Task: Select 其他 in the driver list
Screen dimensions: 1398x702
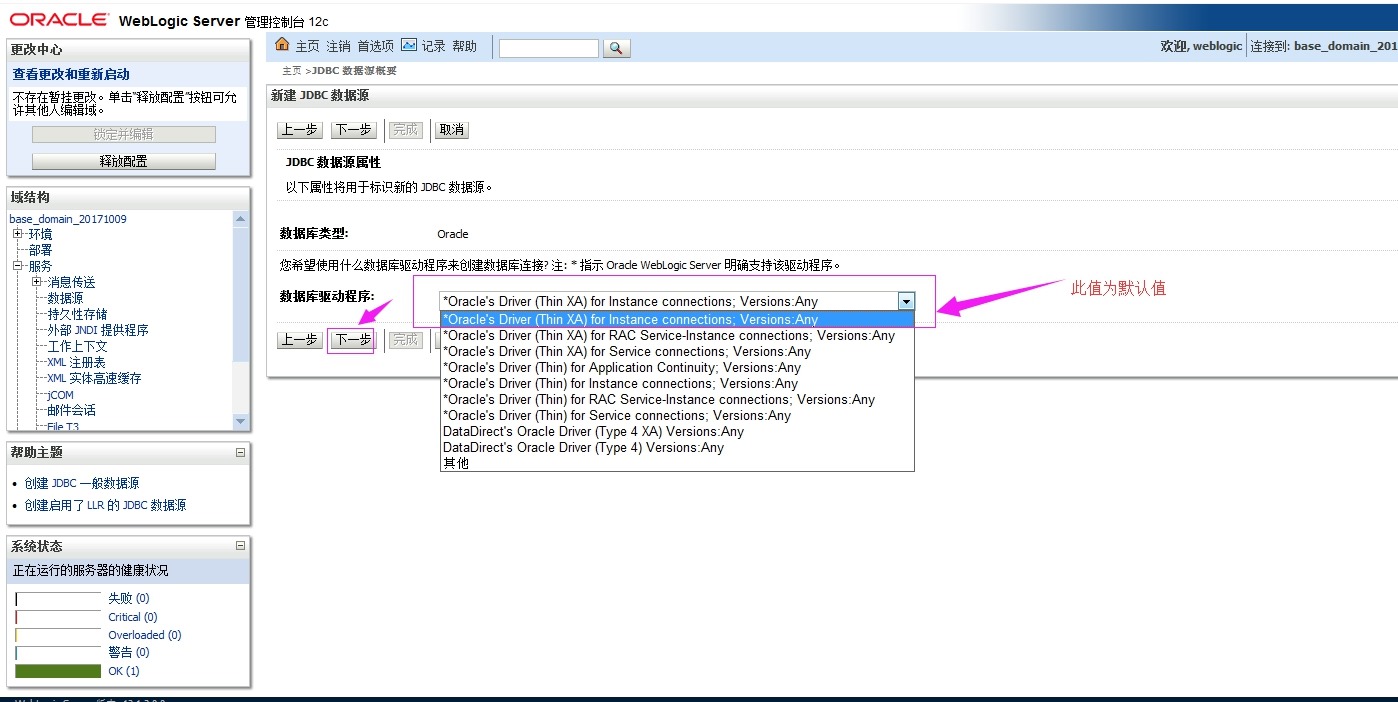Action: click(x=677, y=463)
